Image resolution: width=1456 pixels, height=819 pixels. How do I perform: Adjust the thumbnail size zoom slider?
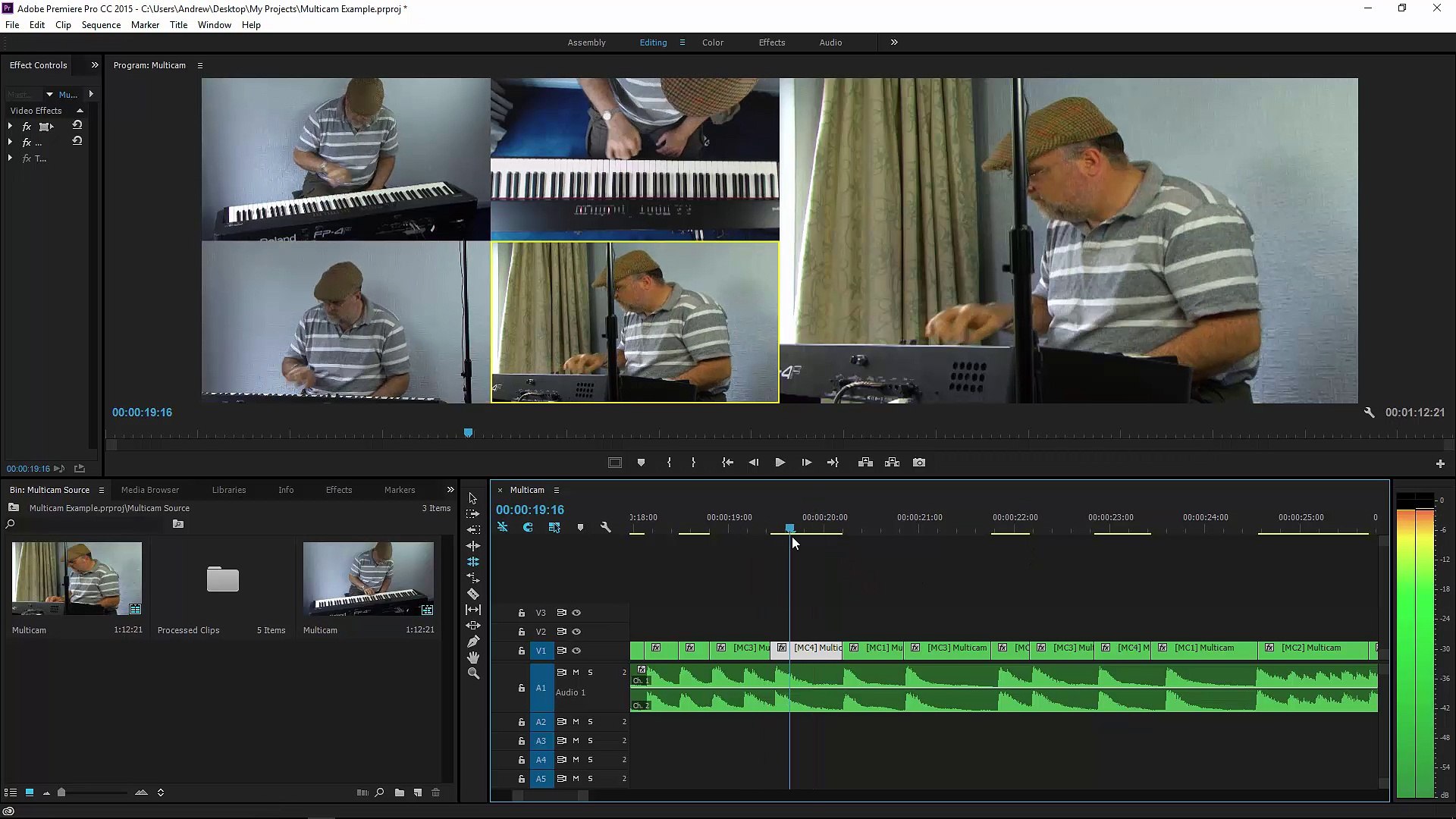[62, 792]
